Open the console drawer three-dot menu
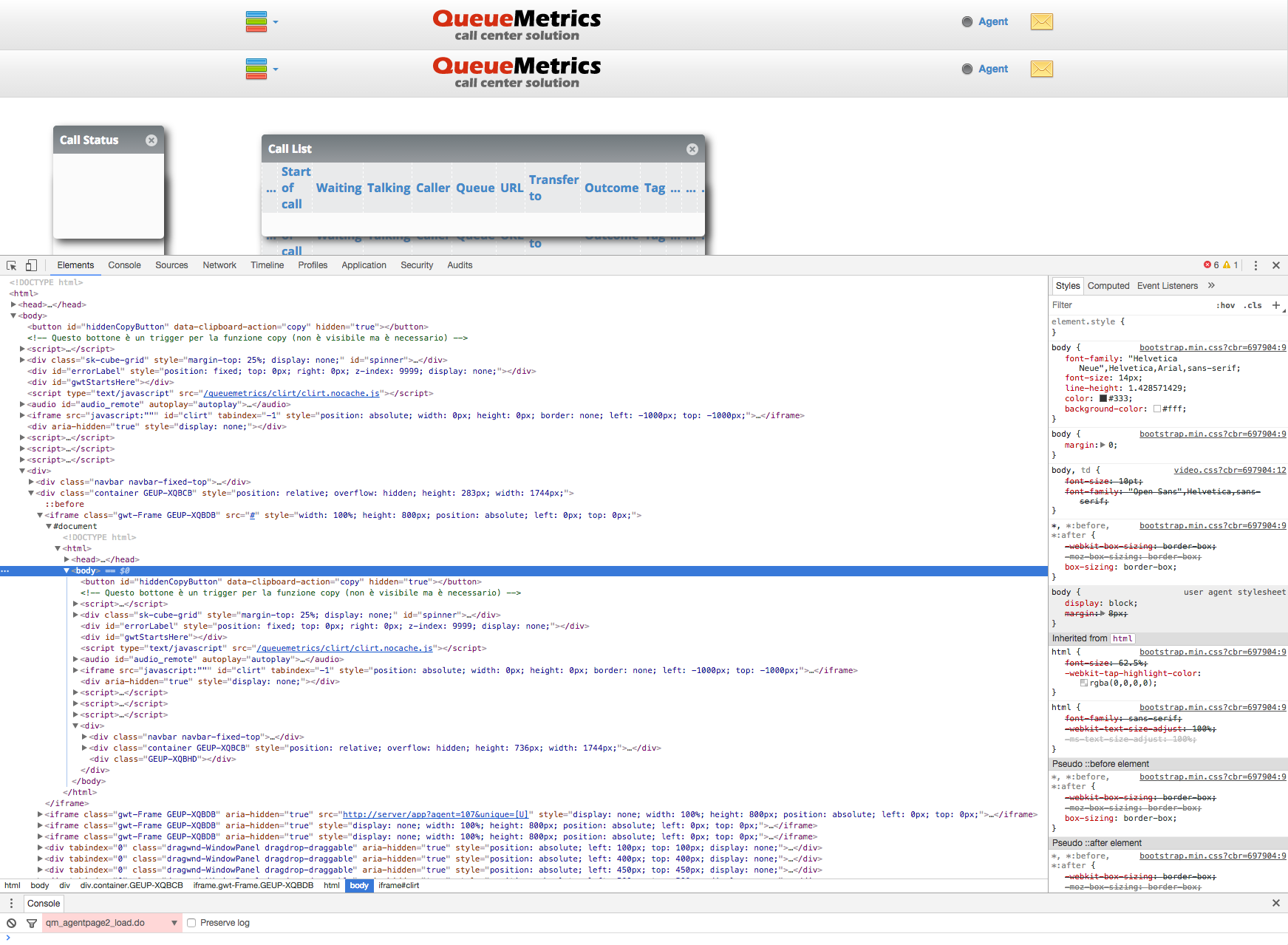1288x945 pixels. pyautogui.click(x=11, y=904)
